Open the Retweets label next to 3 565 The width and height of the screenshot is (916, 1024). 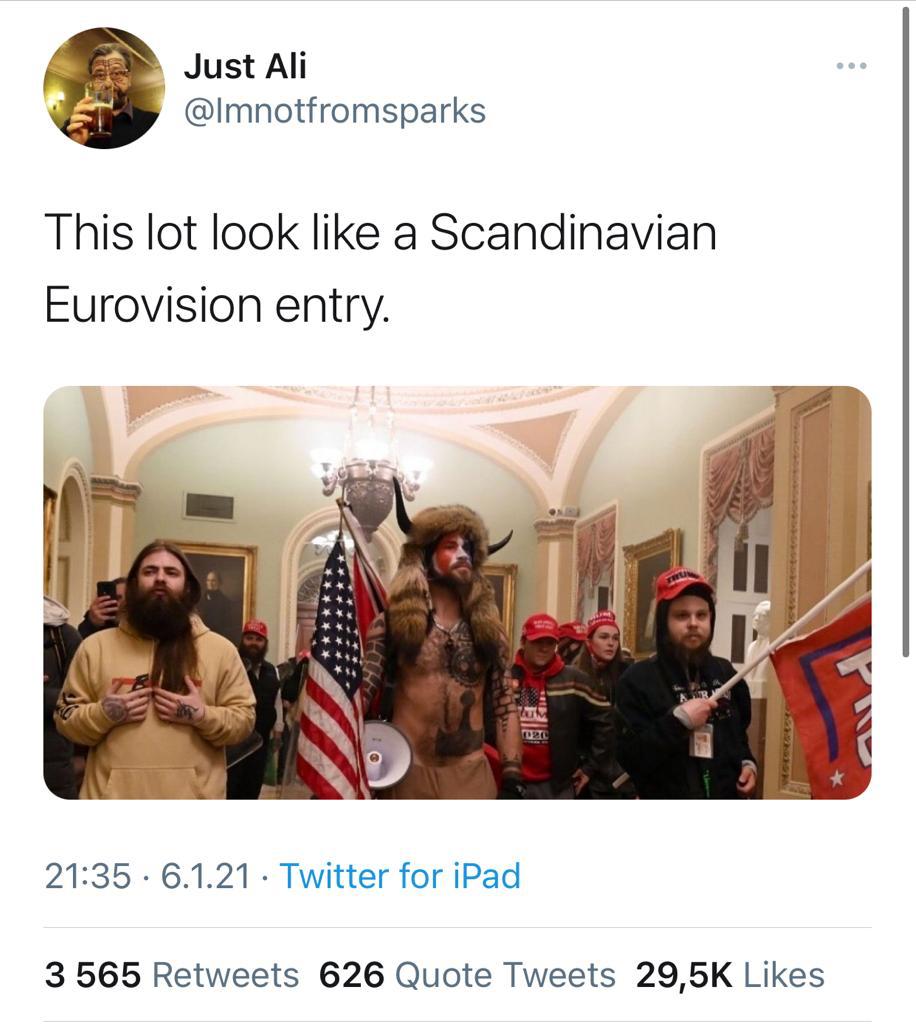226,975
